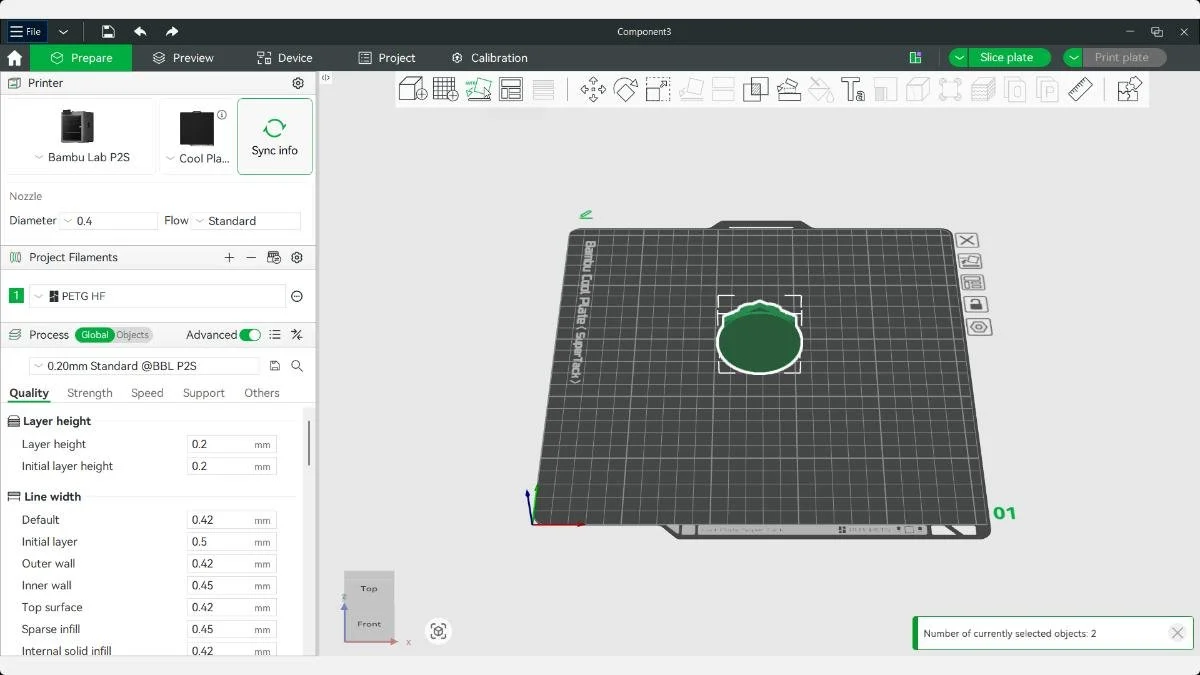Click the plate auto-orient icon
This screenshot has width=1200, height=675.
[x=970, y=261]
